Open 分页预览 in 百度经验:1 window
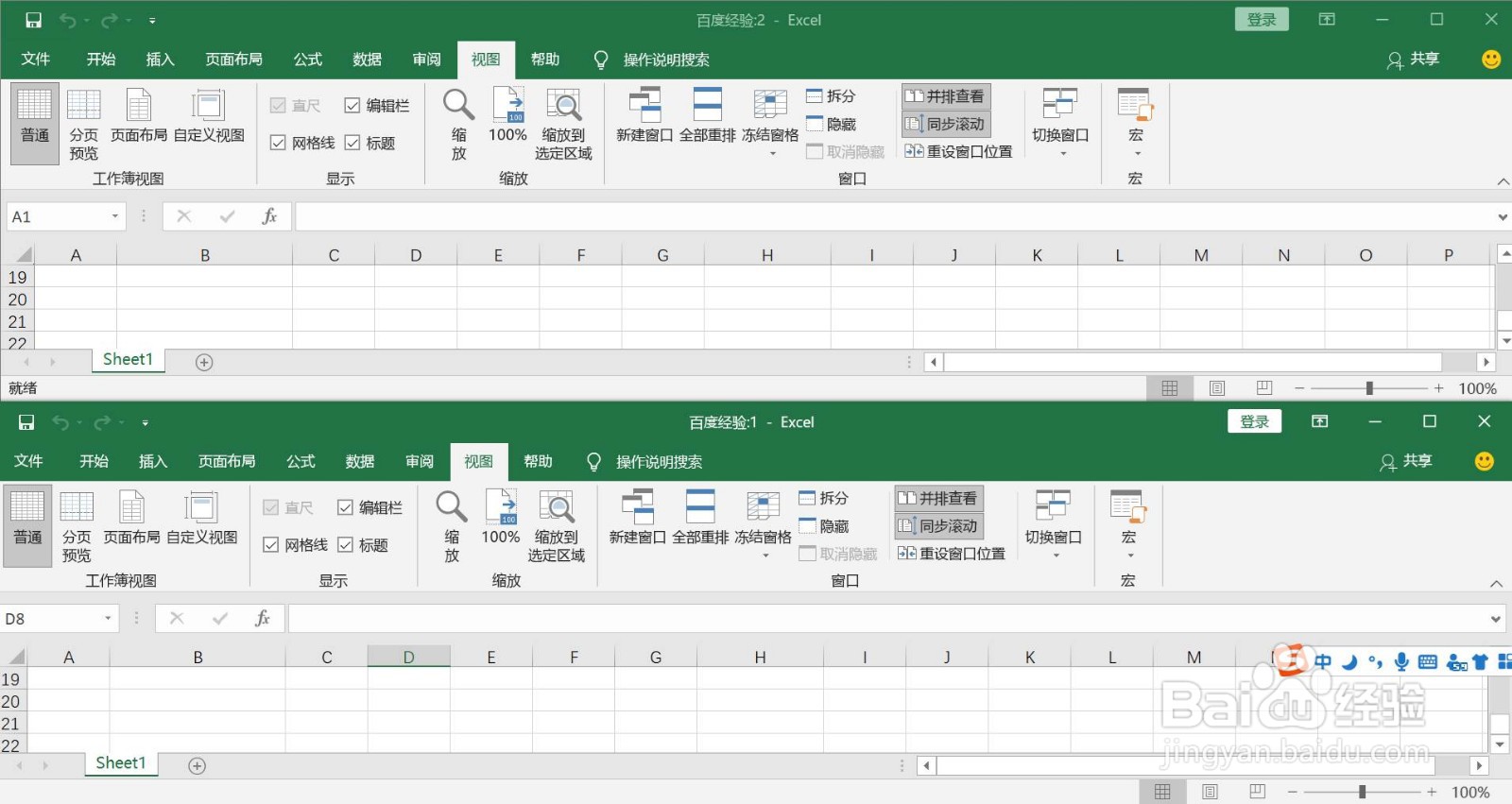Viewport: 1512px width, 804px height. tap(77, 525)
